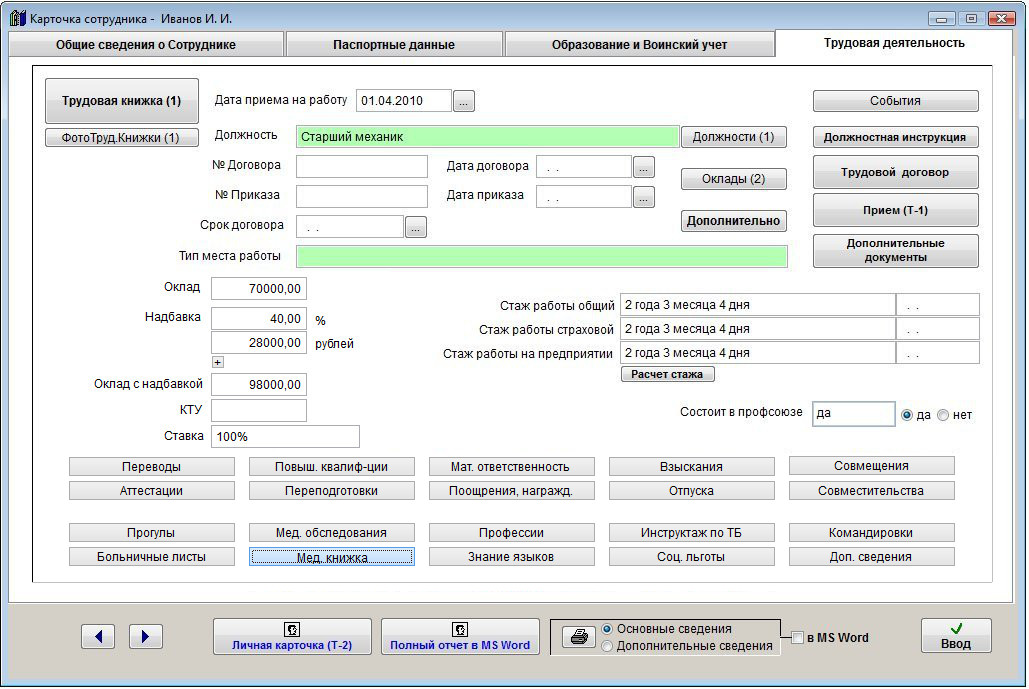The image size is (1029, 689).
Task: Click the printer icon button
Action: (x=578, y=637)
